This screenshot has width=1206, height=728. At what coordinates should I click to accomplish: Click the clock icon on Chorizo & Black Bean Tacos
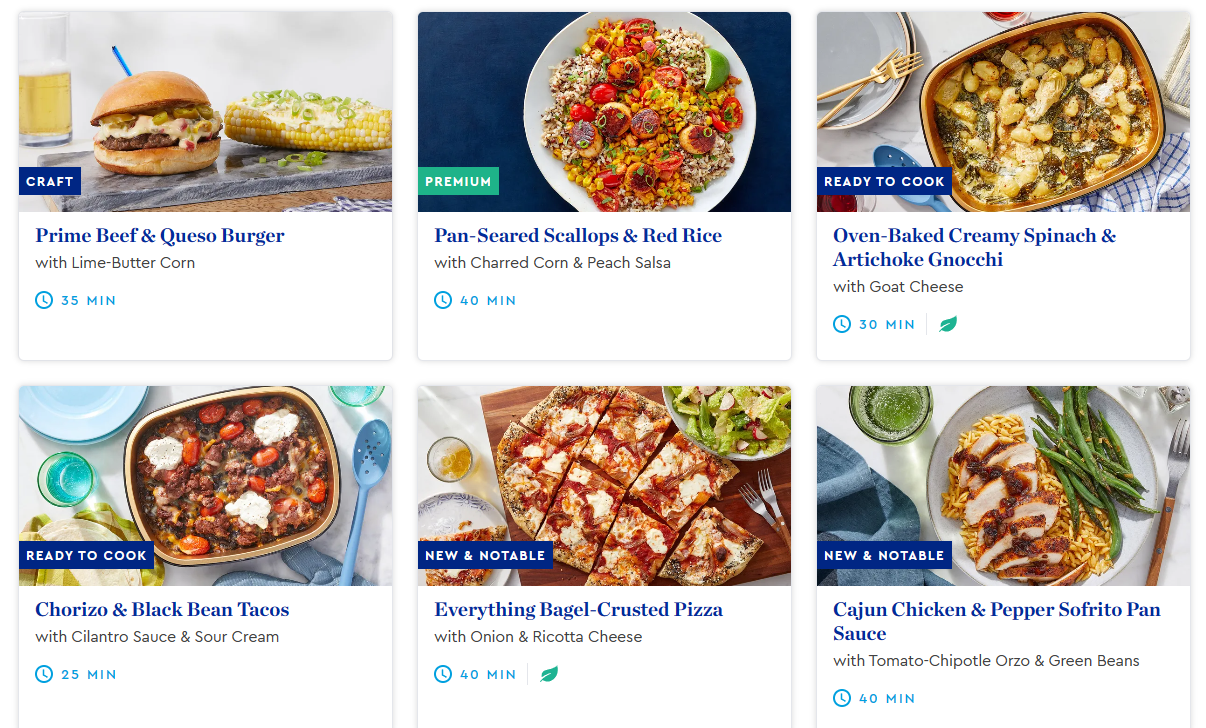(x=44, y=673)
